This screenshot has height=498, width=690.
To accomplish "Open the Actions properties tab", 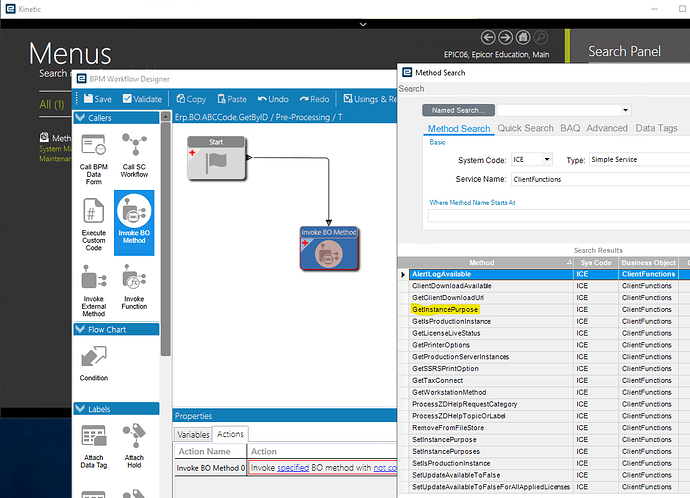I will click(x=230, y=434).
